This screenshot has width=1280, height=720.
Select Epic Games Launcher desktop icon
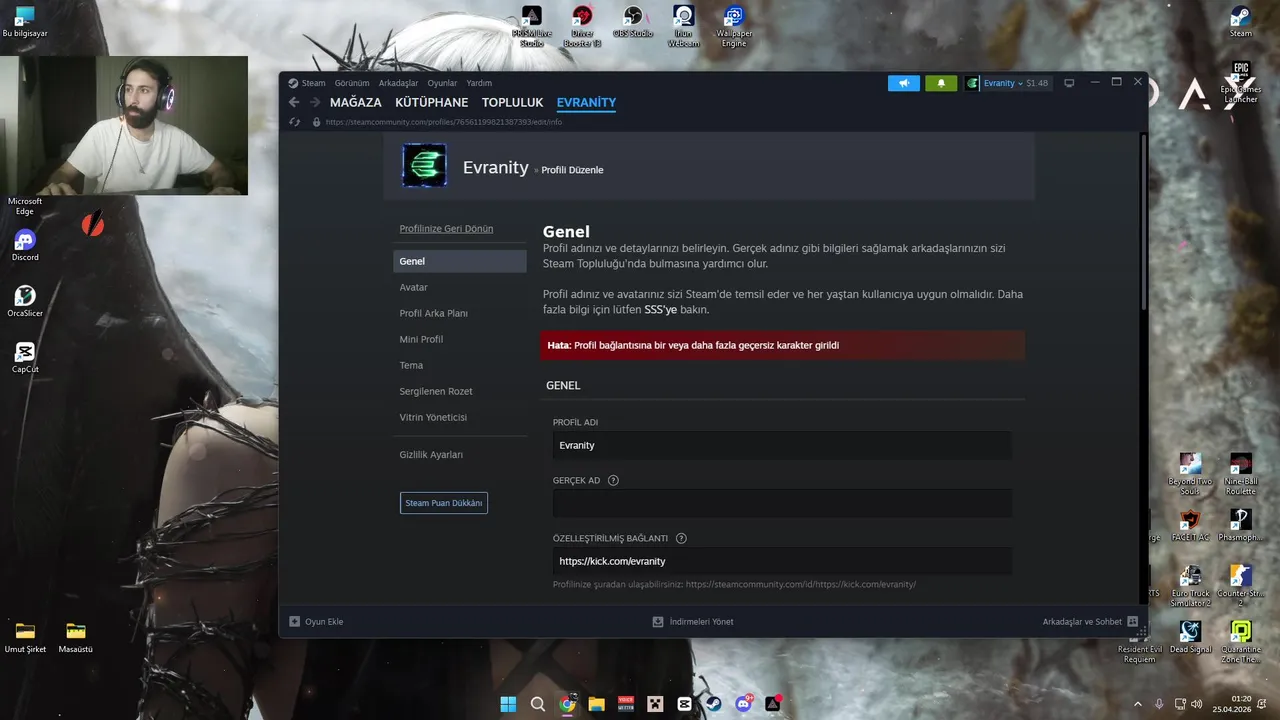click(1241, 82)
